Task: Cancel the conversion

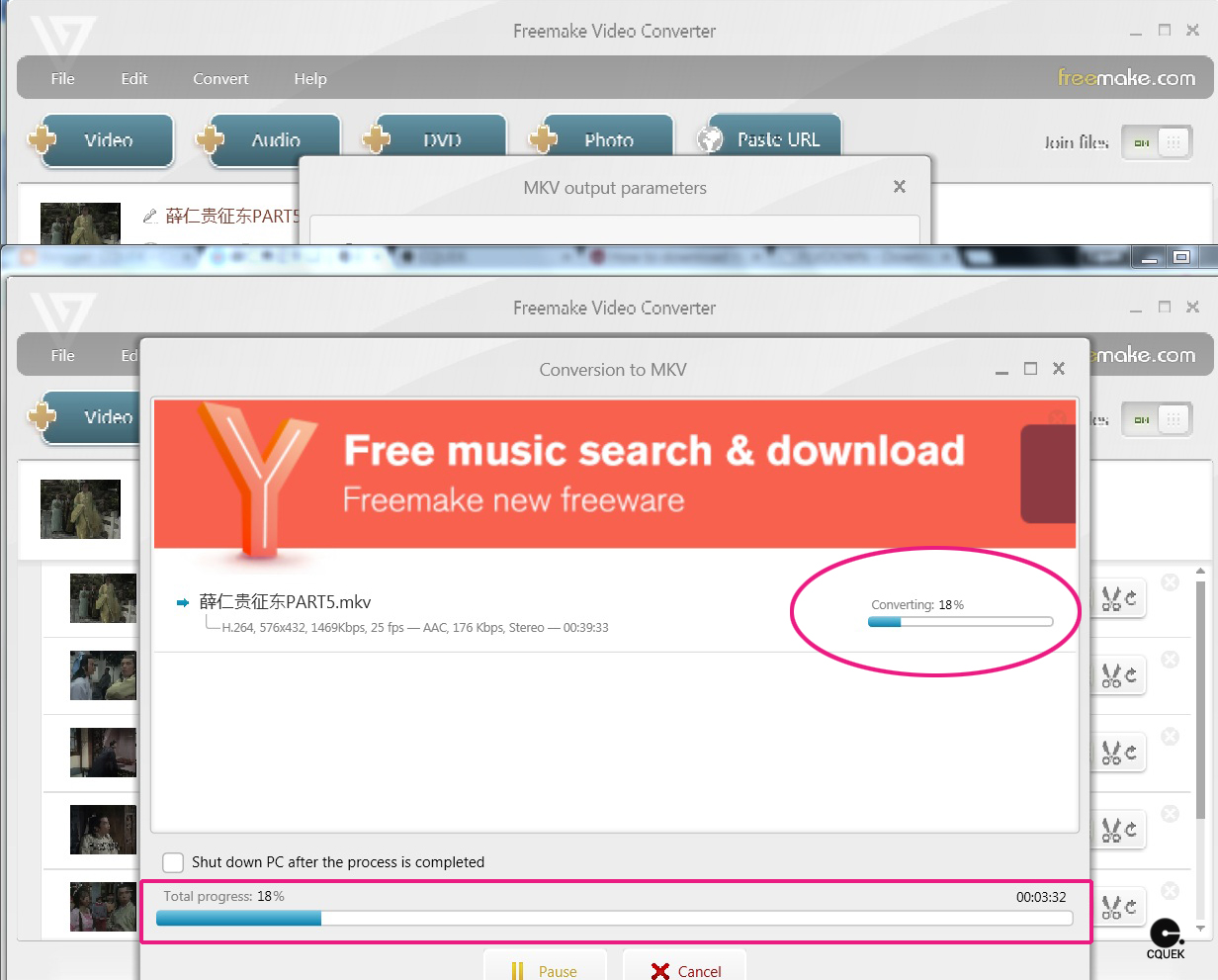Action: pos(684,969)
